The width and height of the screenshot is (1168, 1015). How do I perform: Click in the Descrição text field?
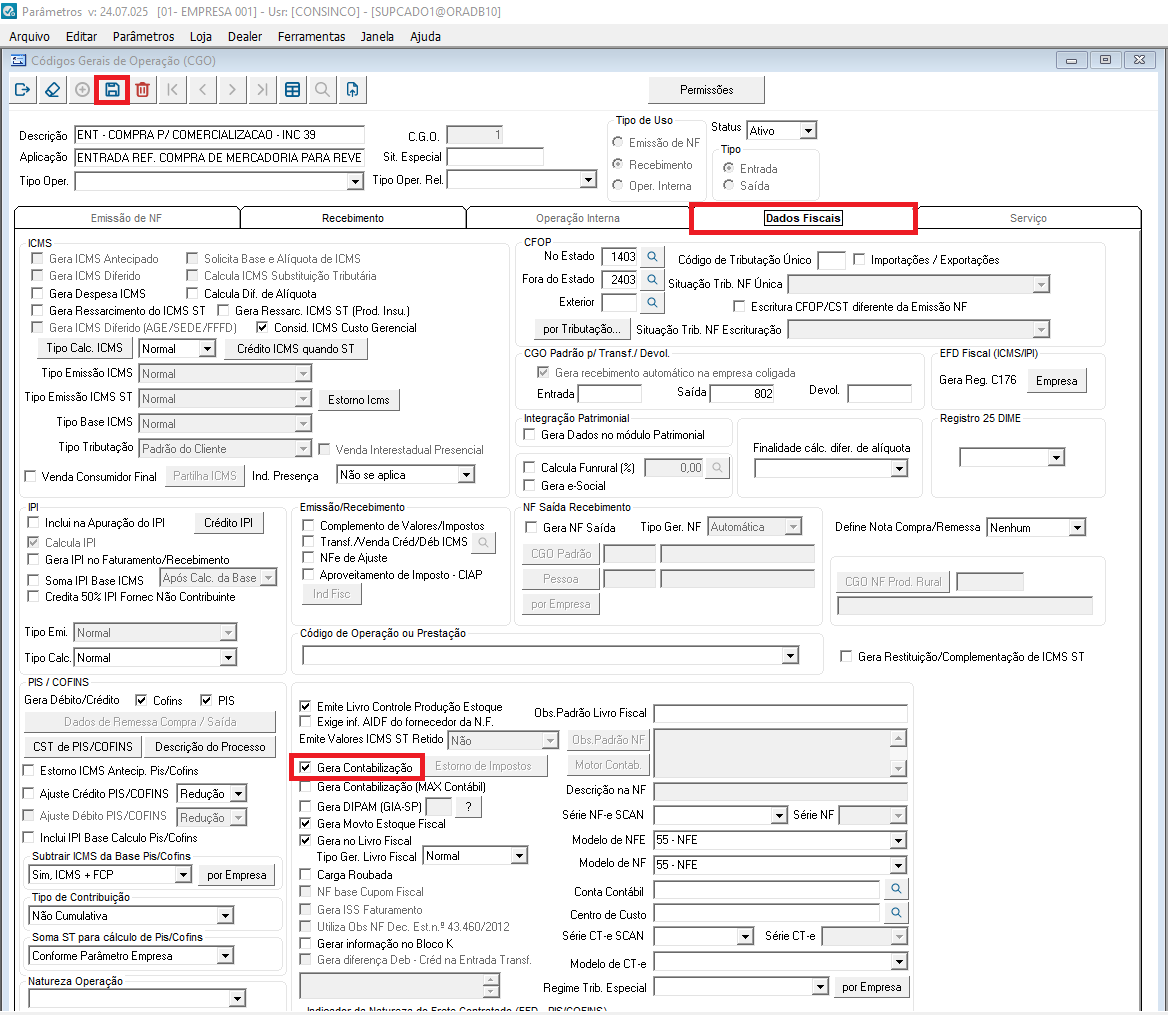tap(220, 135)
